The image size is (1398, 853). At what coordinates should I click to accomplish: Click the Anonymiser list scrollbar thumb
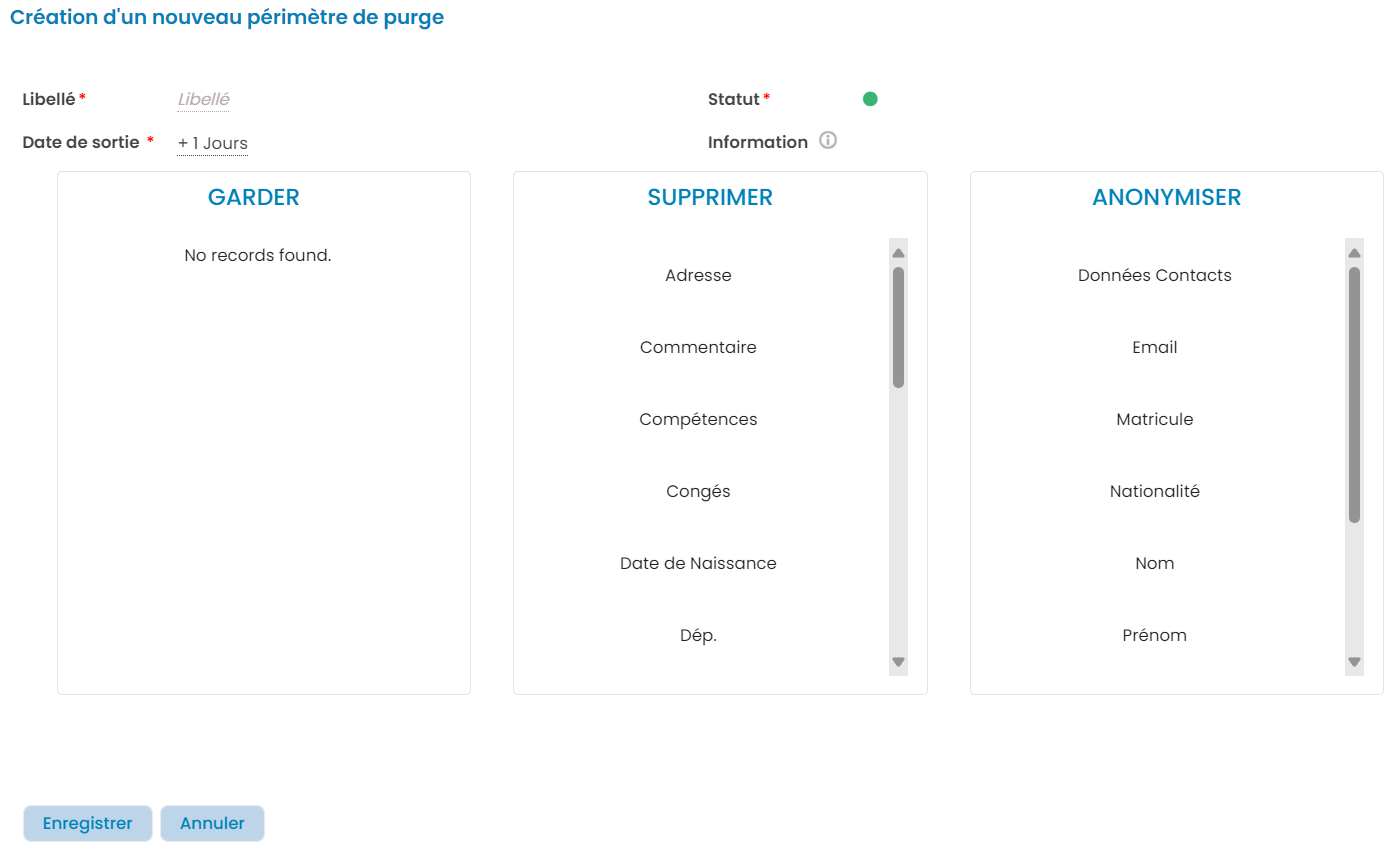point(1354,394)
